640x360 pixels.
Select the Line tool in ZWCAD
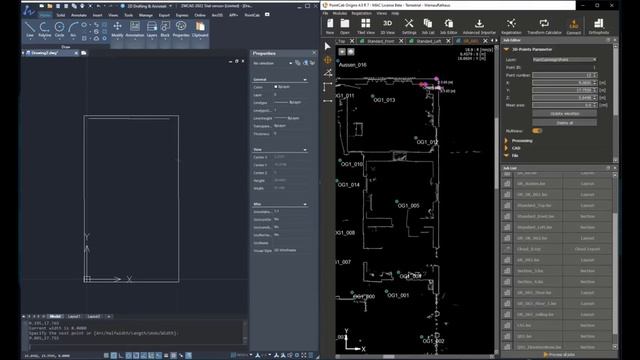pyautogui.click(x=30, y=30)
